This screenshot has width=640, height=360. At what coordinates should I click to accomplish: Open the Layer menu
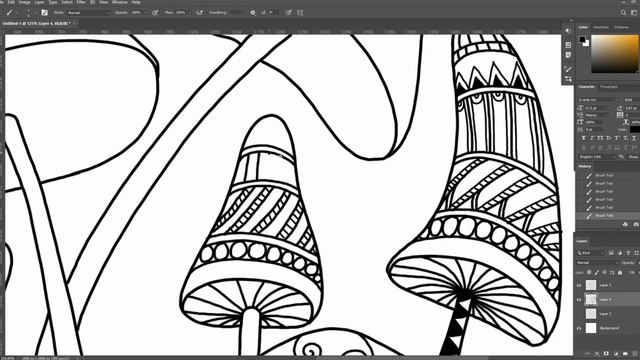coord(39,2)
